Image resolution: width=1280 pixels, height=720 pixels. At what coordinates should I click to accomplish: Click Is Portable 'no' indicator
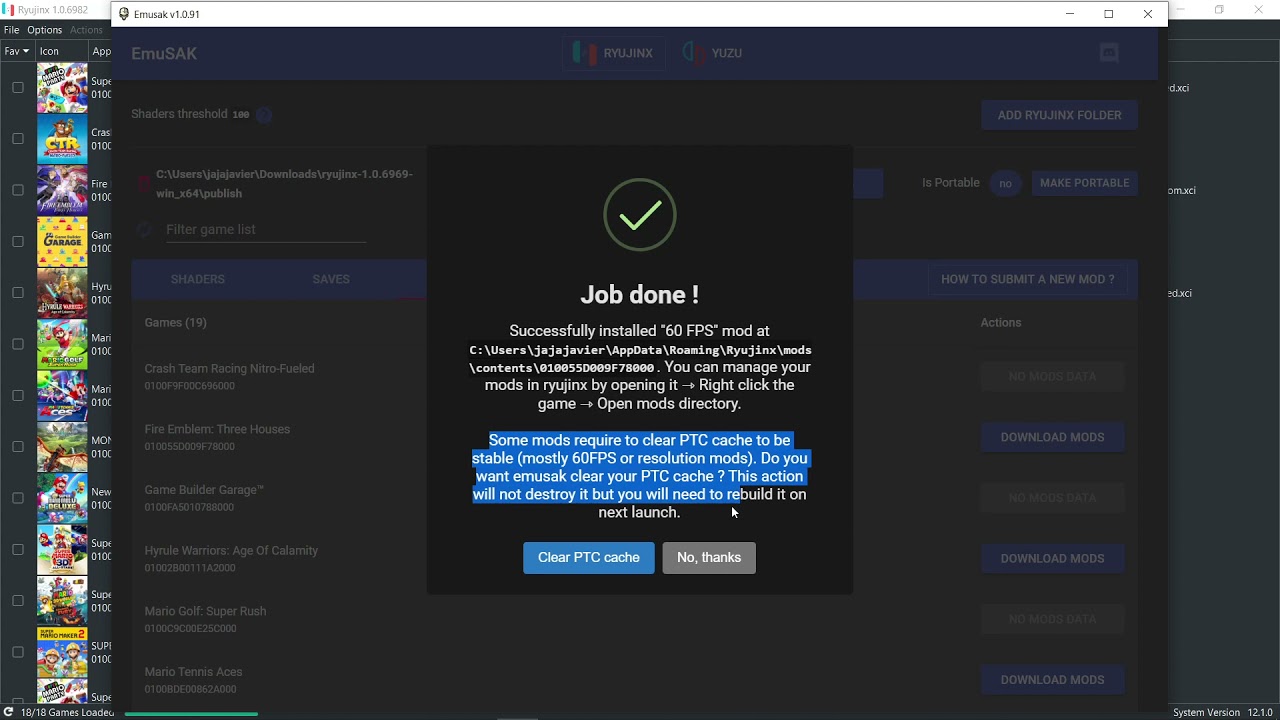click(1005, 183)
